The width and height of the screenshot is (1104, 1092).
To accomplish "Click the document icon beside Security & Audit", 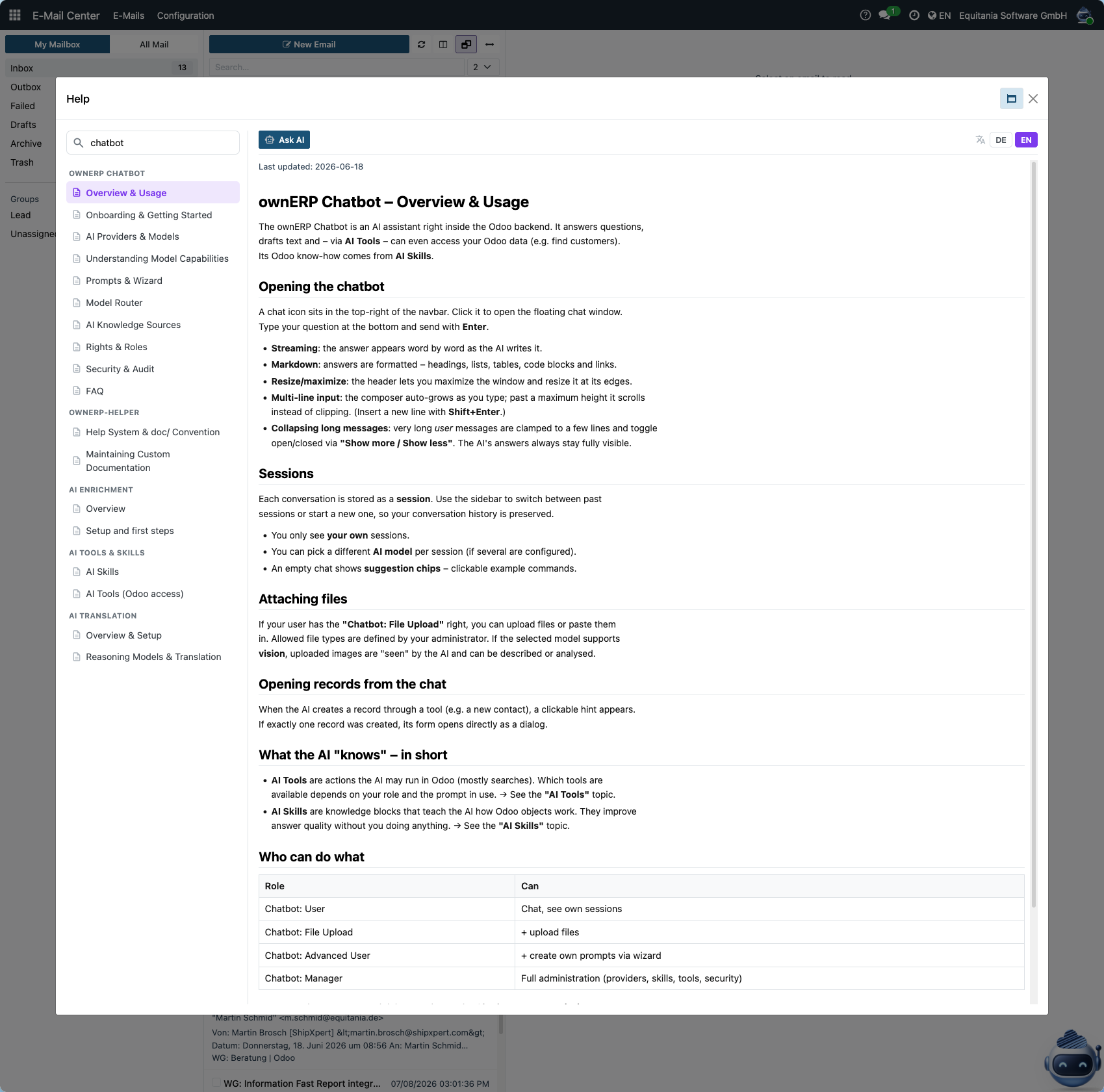I will point(77,369).
